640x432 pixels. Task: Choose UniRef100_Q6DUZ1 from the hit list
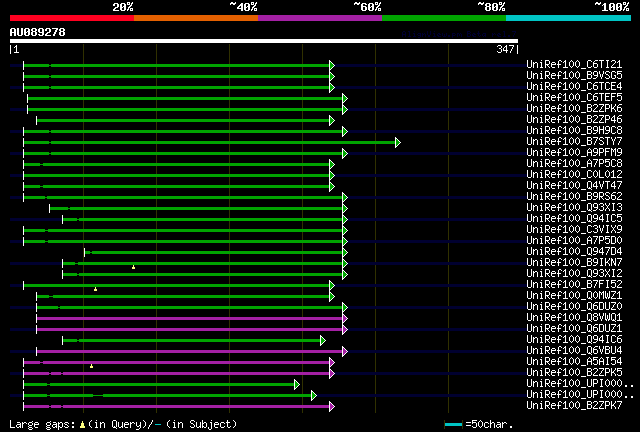[x=574, y=329]
